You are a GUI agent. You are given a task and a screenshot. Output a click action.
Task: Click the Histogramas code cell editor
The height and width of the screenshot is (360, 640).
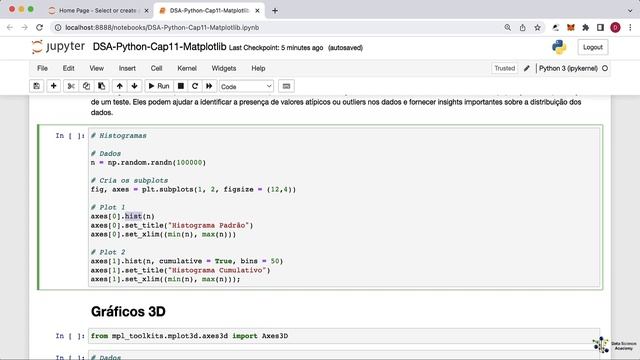pyautogui.click(x=344, y=207)
